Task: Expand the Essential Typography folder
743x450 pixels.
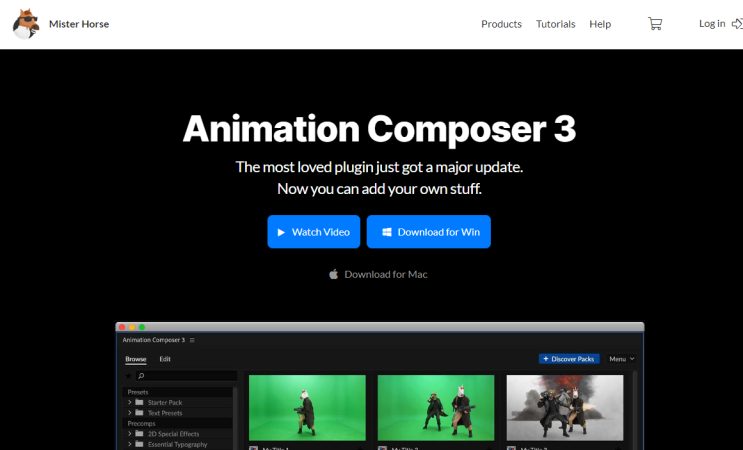Action: [x=129, y=444]
